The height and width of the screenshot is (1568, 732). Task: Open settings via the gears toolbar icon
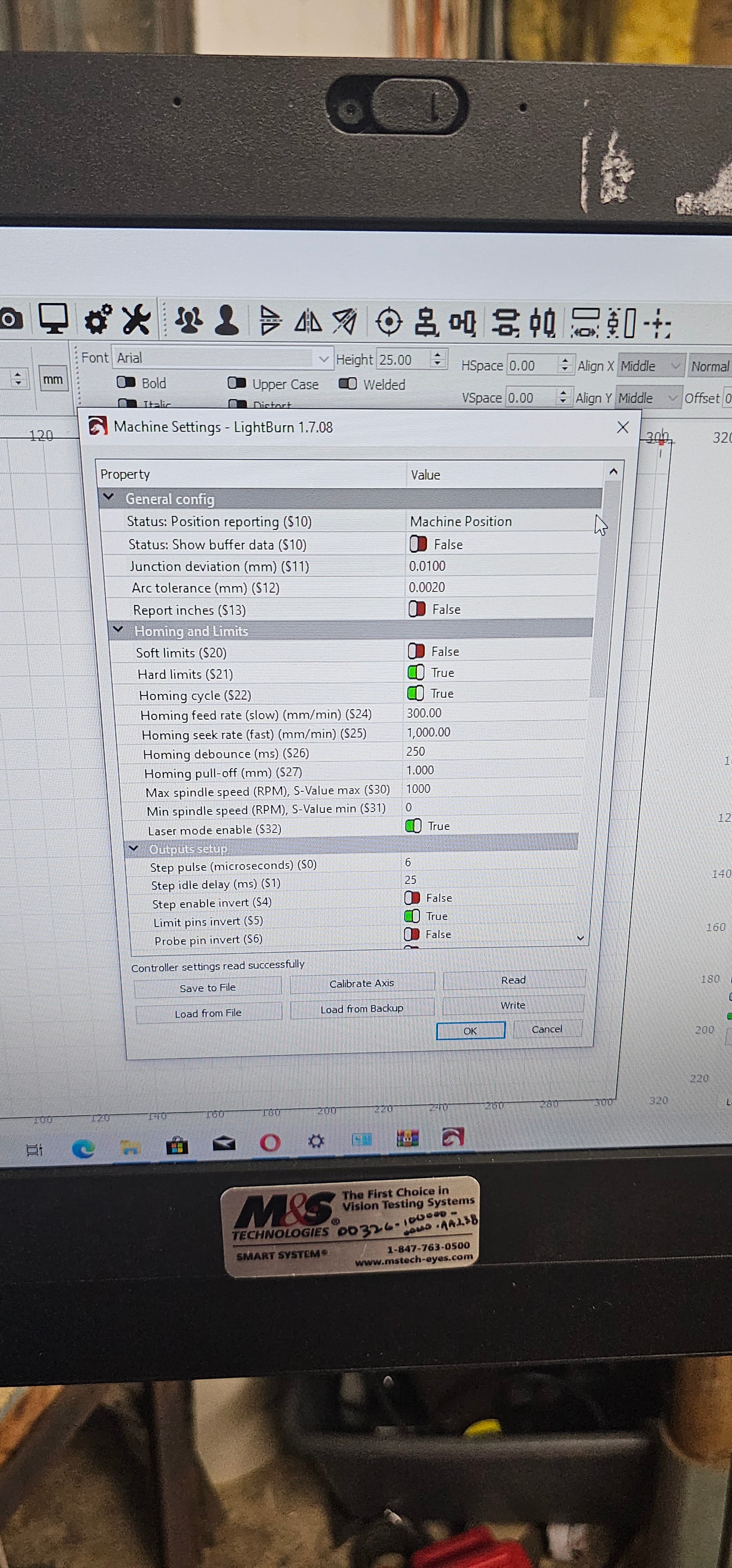[x=98, y=319]
